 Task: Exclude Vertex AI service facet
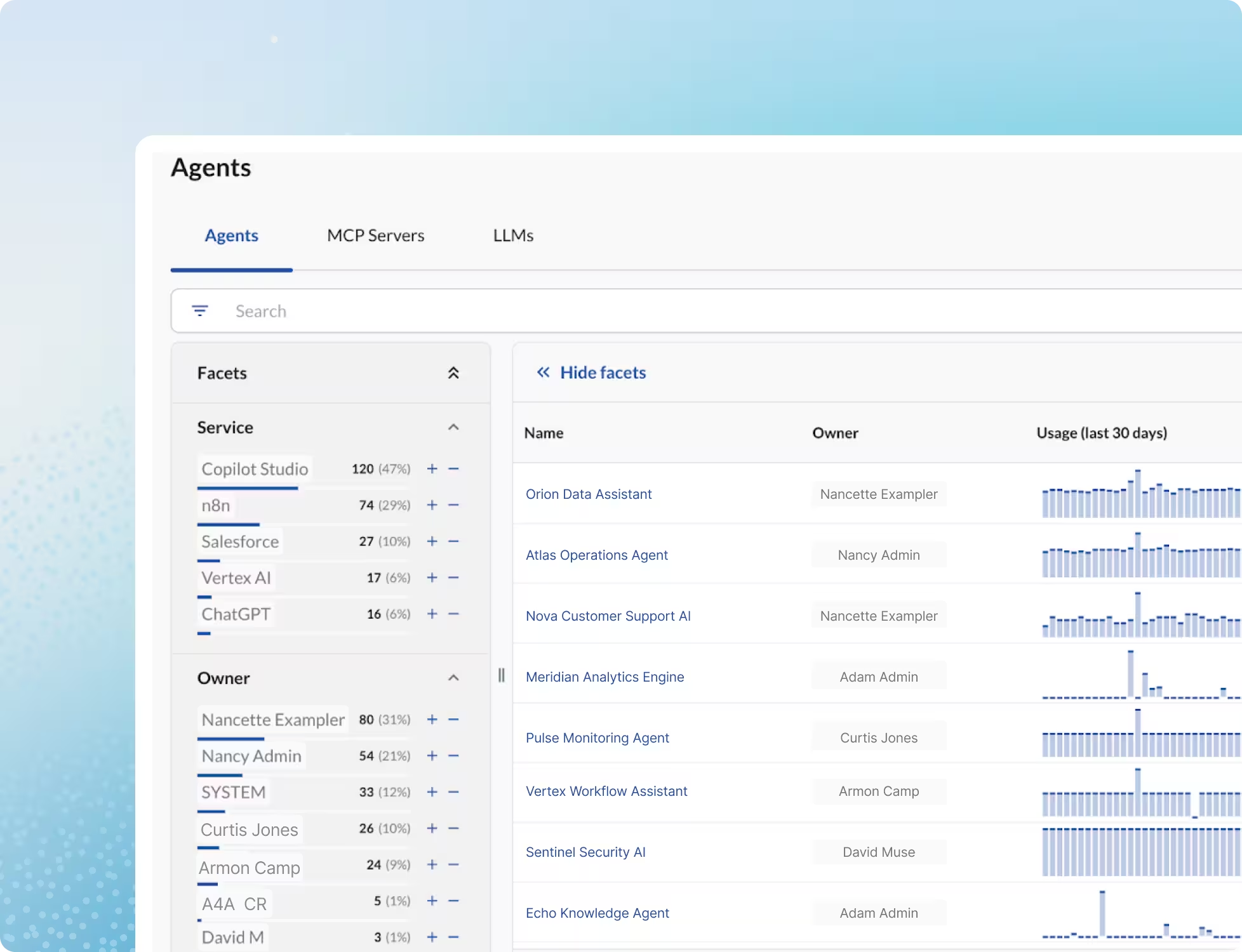coord(453,578)
